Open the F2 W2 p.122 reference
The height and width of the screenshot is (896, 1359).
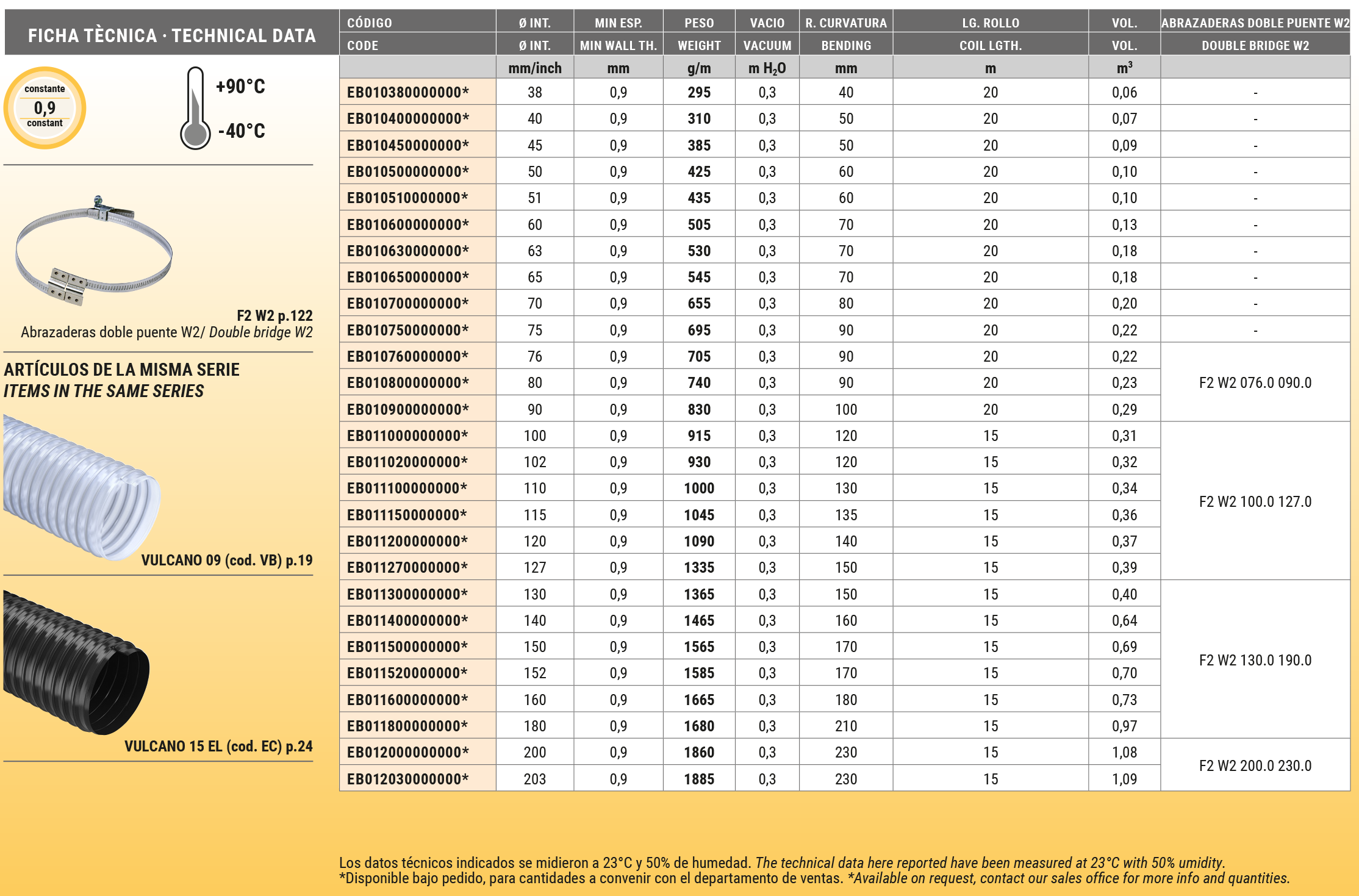(274, 315)
